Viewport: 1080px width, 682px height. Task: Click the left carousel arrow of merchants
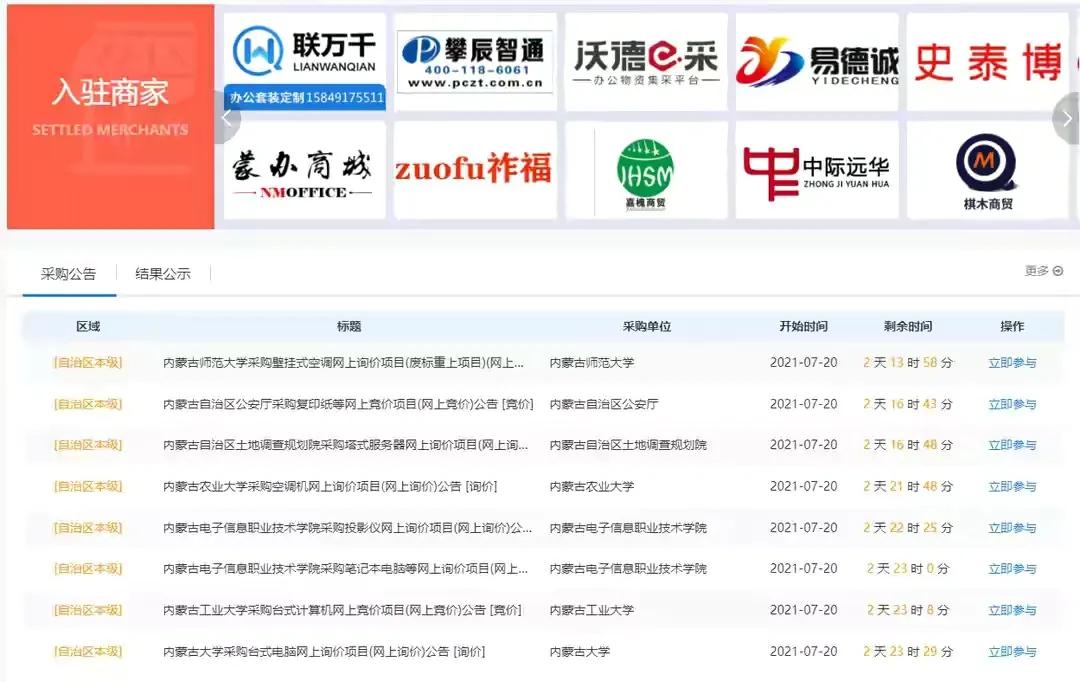(227, 118)
